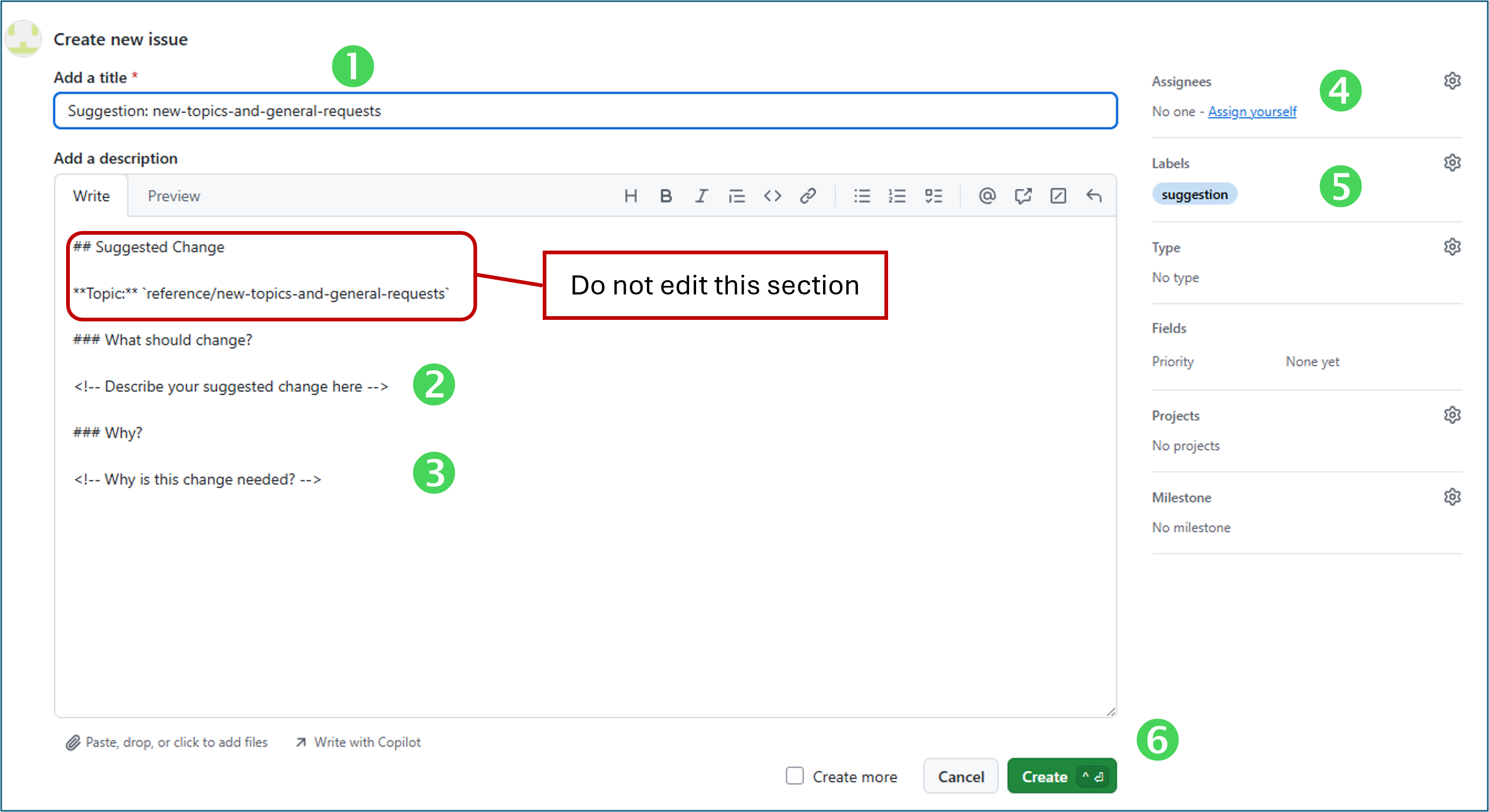
Task: Open slash commands icon in the toolbar
Action: (x=1058, y=196)
